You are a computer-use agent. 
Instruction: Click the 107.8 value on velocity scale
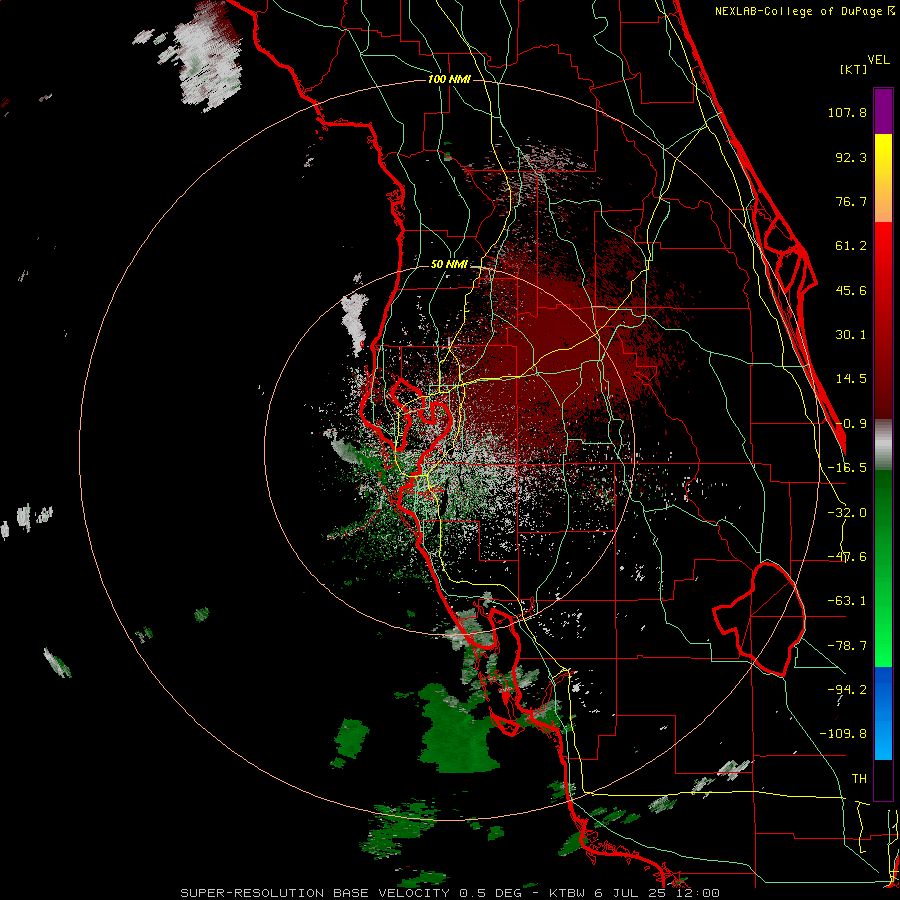pyautogui.click(x=847, y=112)
